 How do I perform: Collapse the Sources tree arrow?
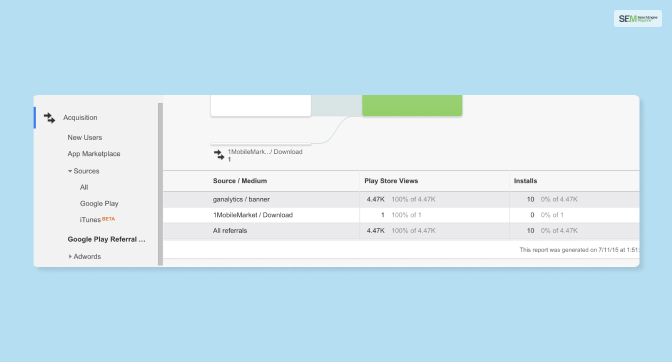[70, 171]
